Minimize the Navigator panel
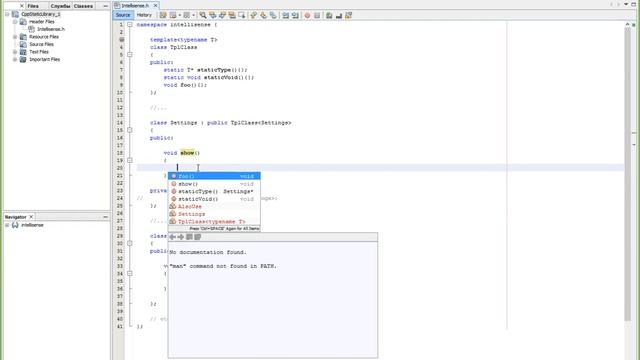 pos(106,217)
